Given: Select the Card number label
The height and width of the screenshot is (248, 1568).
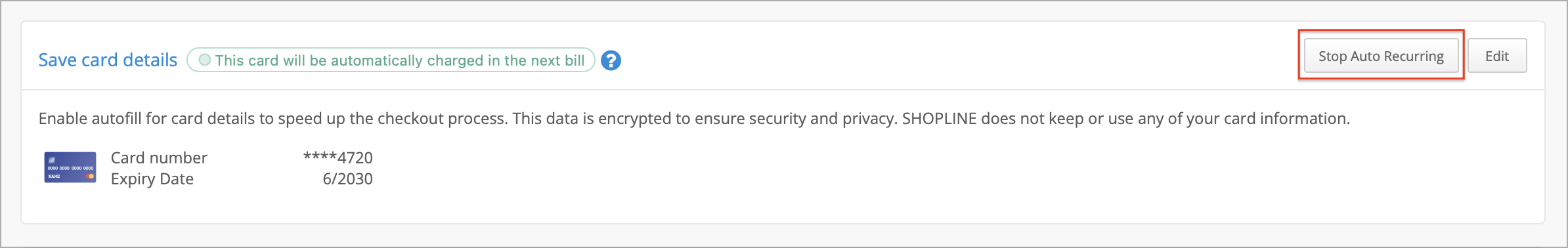Looking at the screenshot, I should click(x=159, y=157).
